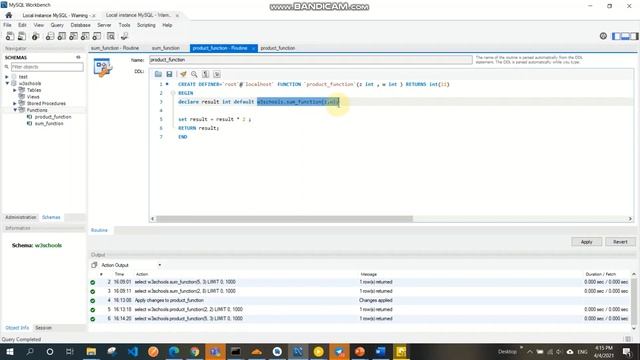Clear output list icon in Output panel
This screenshot has width=640, height=360.
point(94,265)
